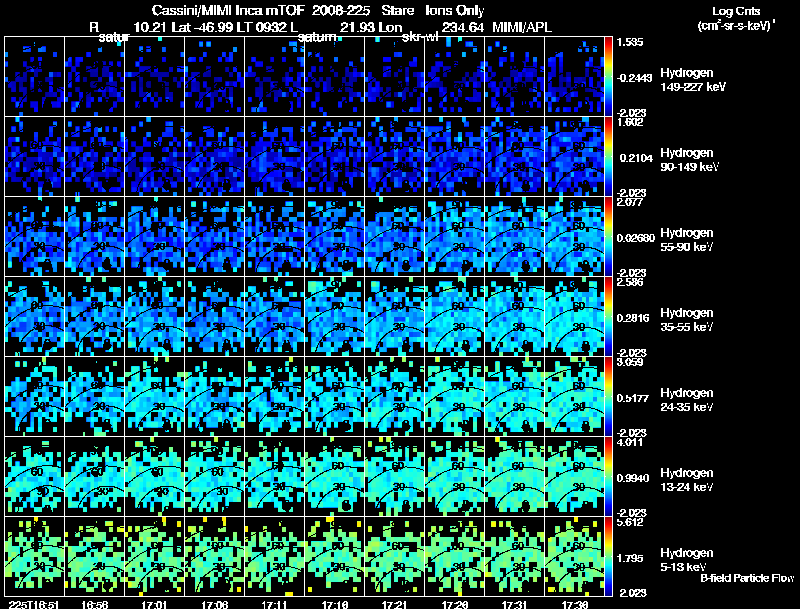Click the 16:56 time label
Image resolution: width=800 pixels, height=609 pixels.
click(94, 604)
